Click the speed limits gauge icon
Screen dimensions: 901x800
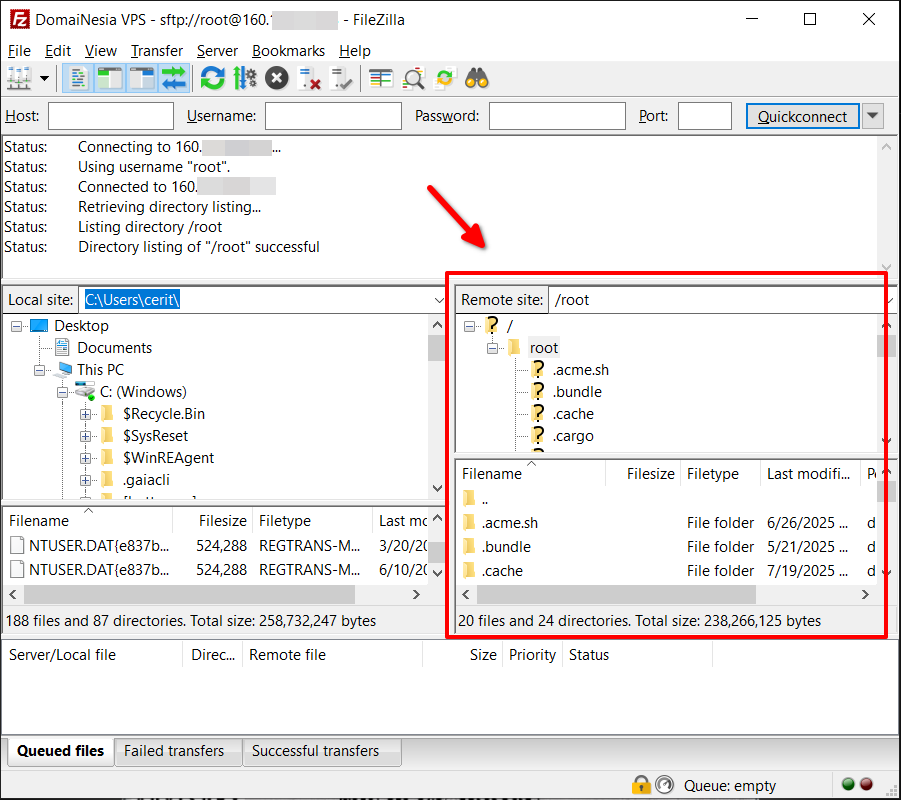click(x=664, y=784)
